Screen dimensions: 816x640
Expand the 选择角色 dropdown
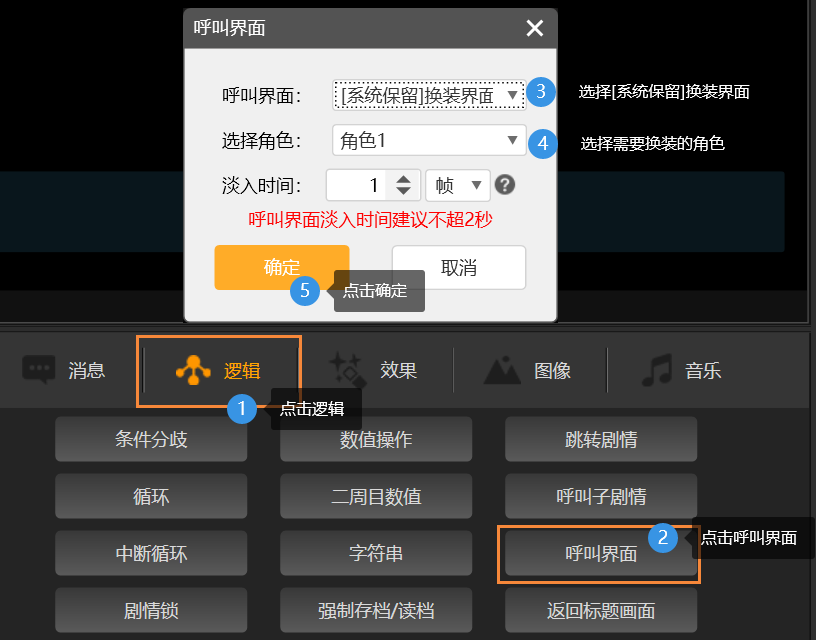428,141
